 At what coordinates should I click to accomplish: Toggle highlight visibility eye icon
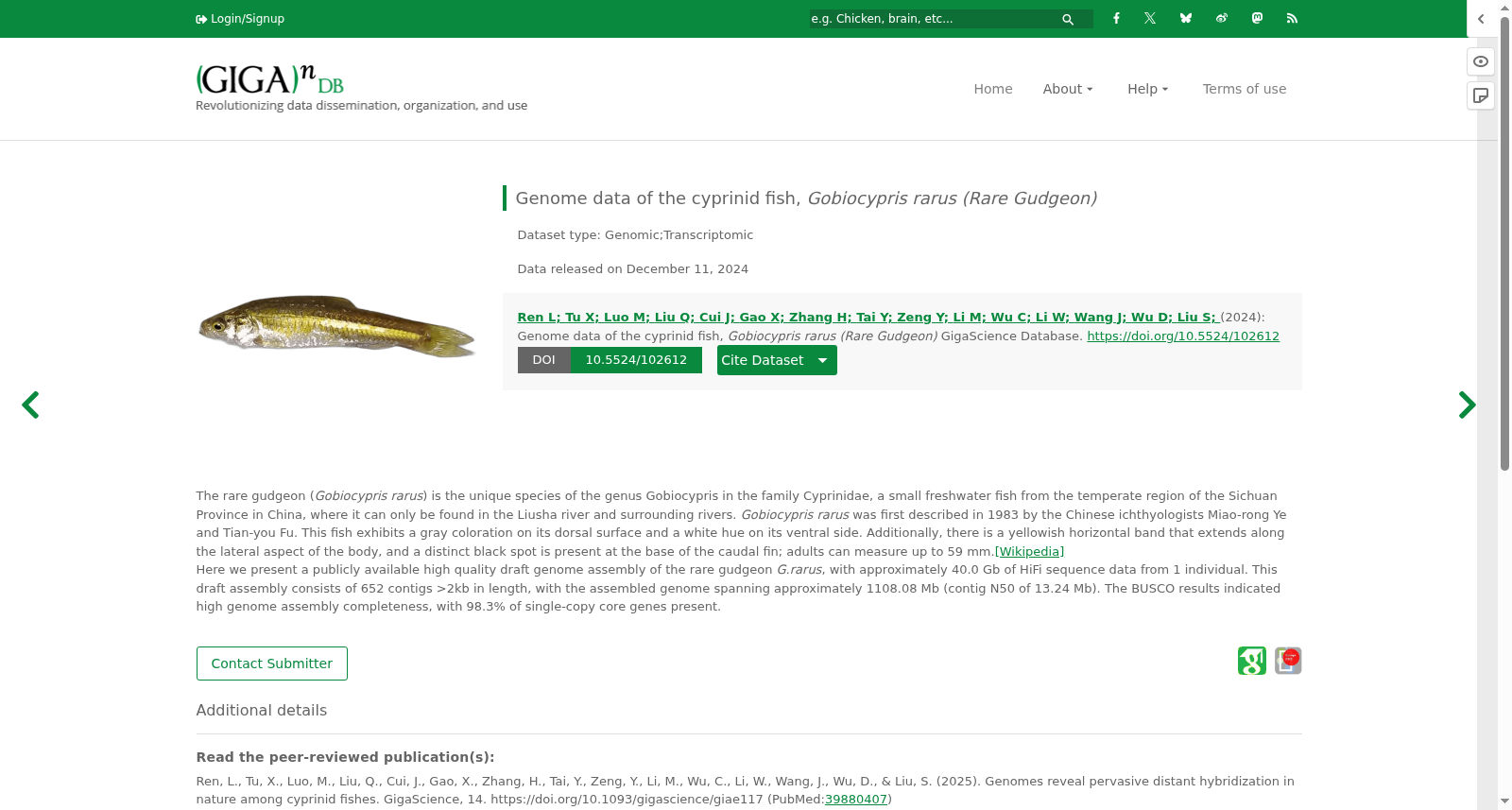(x=1481, y=61)
